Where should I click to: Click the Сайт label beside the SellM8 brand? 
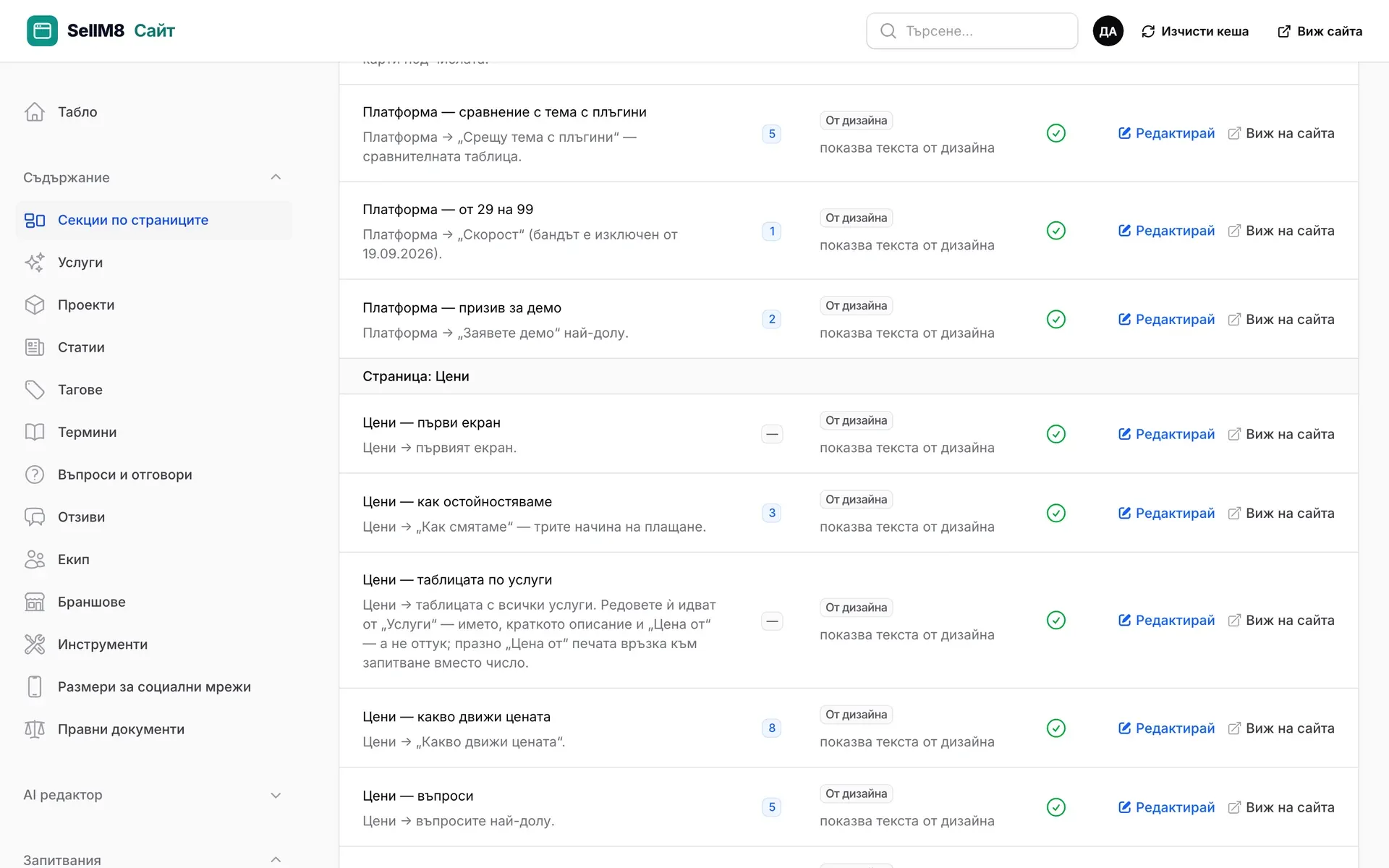click(x=155, y=30)
